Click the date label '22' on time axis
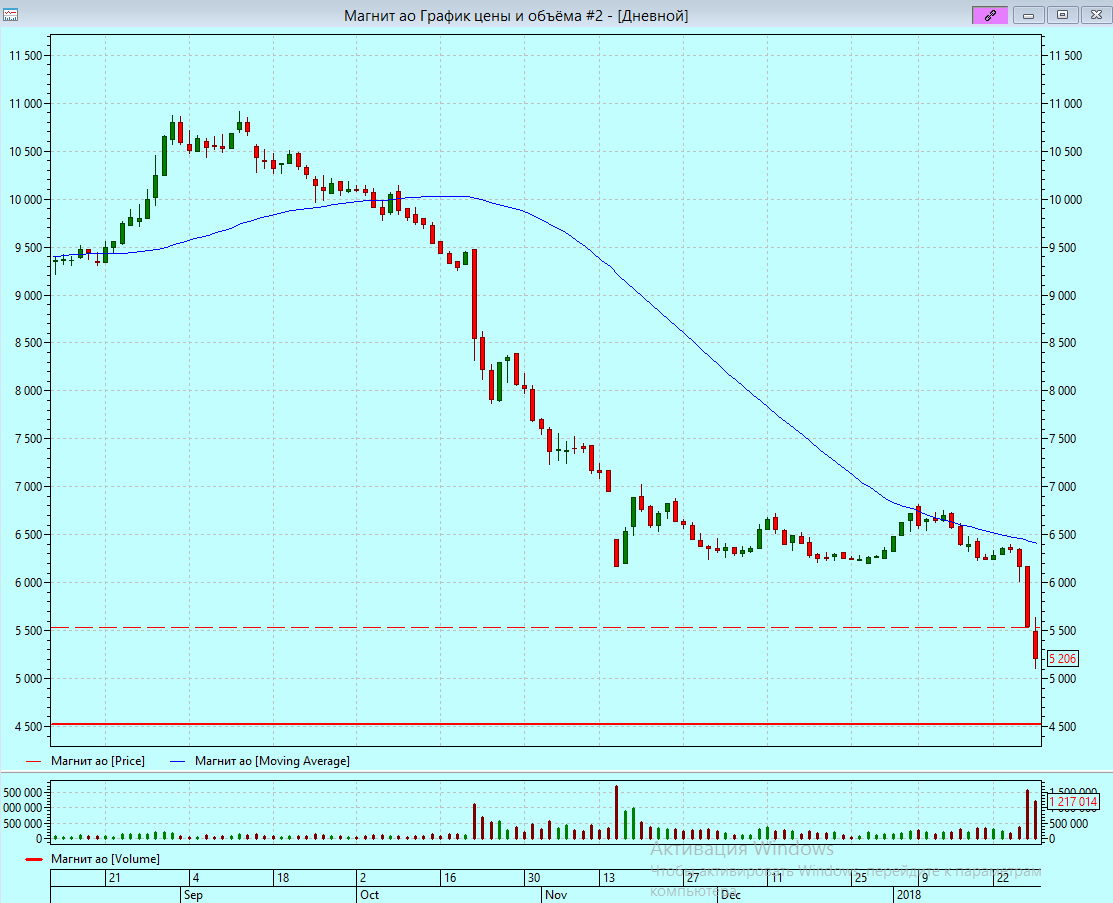This screenshot has width=1113, height=903. pyautogui.click(x=1002, y=878)
